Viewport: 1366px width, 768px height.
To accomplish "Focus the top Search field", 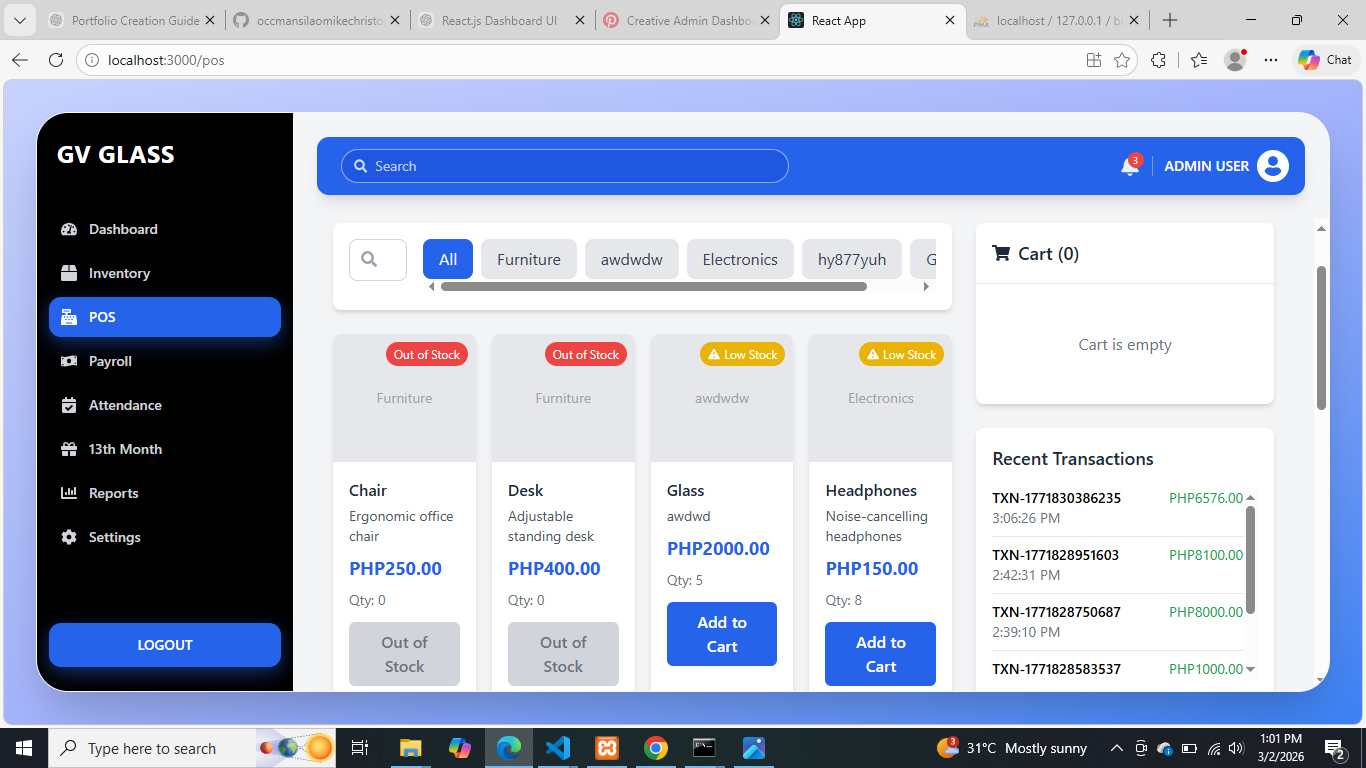I will click(565, 166).
